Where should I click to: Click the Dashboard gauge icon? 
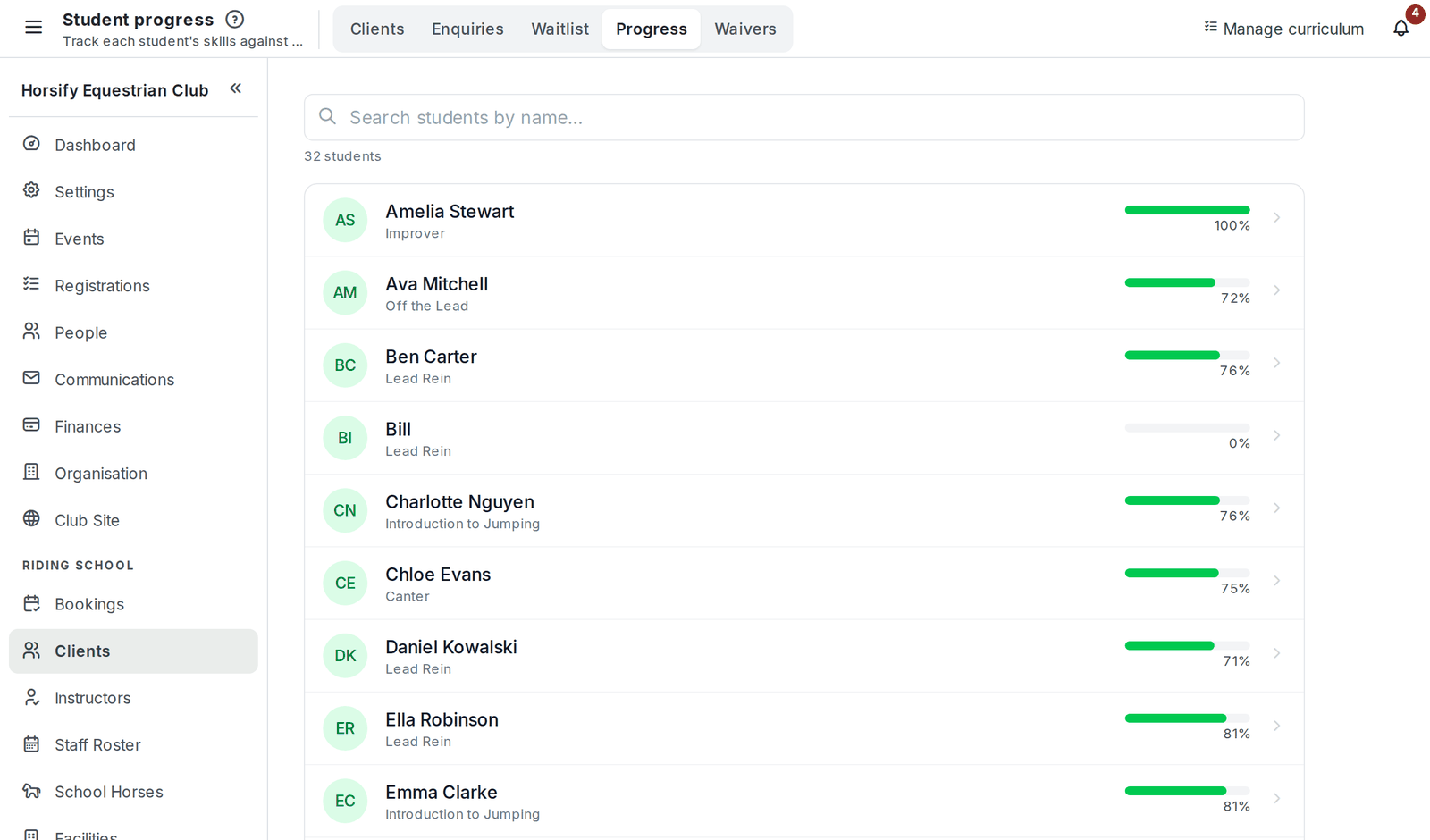click(31, 144)
